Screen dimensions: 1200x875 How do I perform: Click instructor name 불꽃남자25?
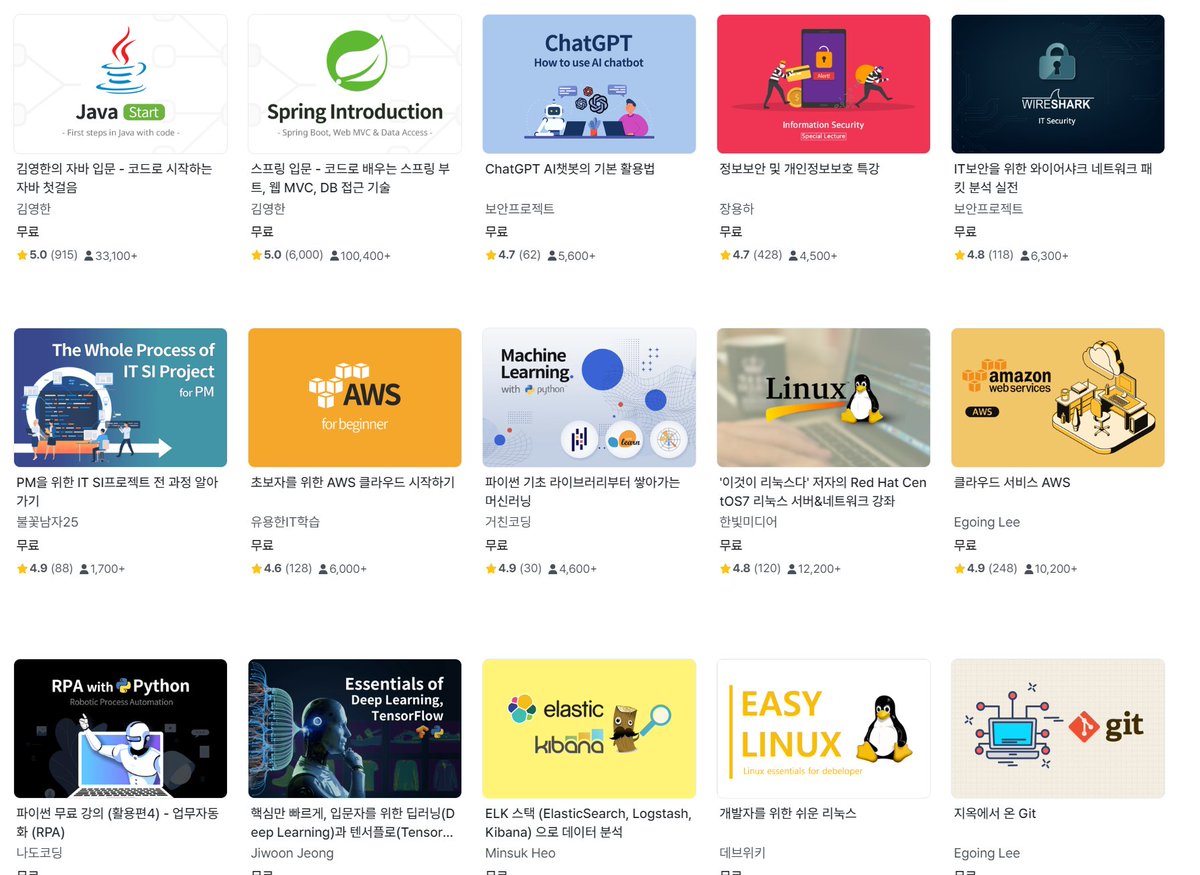(x=48, y=522)
